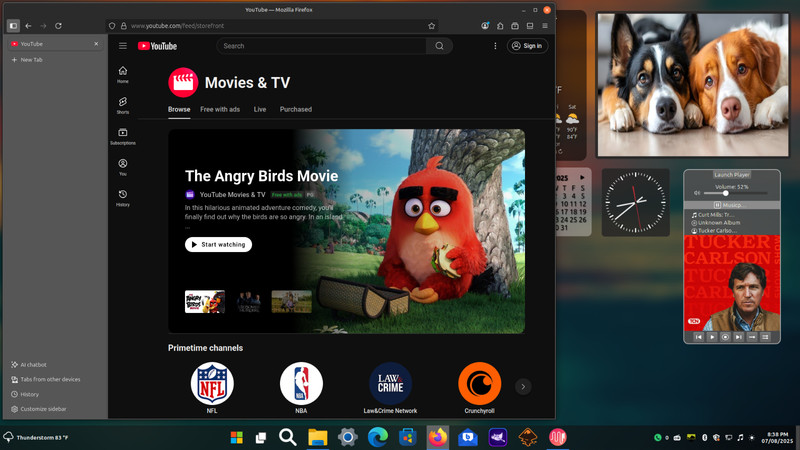Switch to the Live tab
Image resolution: width=800 pixels, height=450 pixels.
coord(260,109)
